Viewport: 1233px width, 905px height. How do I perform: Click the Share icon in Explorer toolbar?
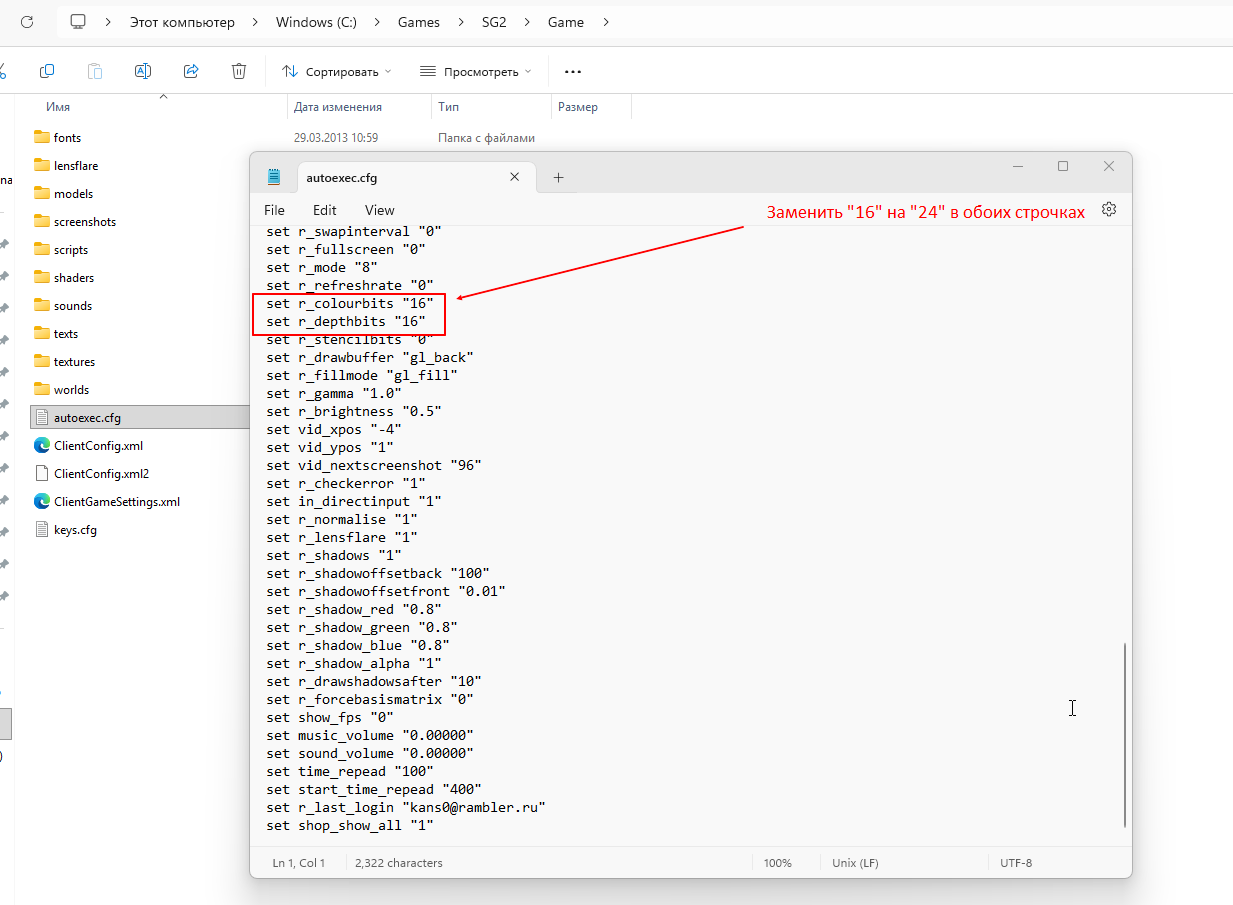click(x=191, y=71)
